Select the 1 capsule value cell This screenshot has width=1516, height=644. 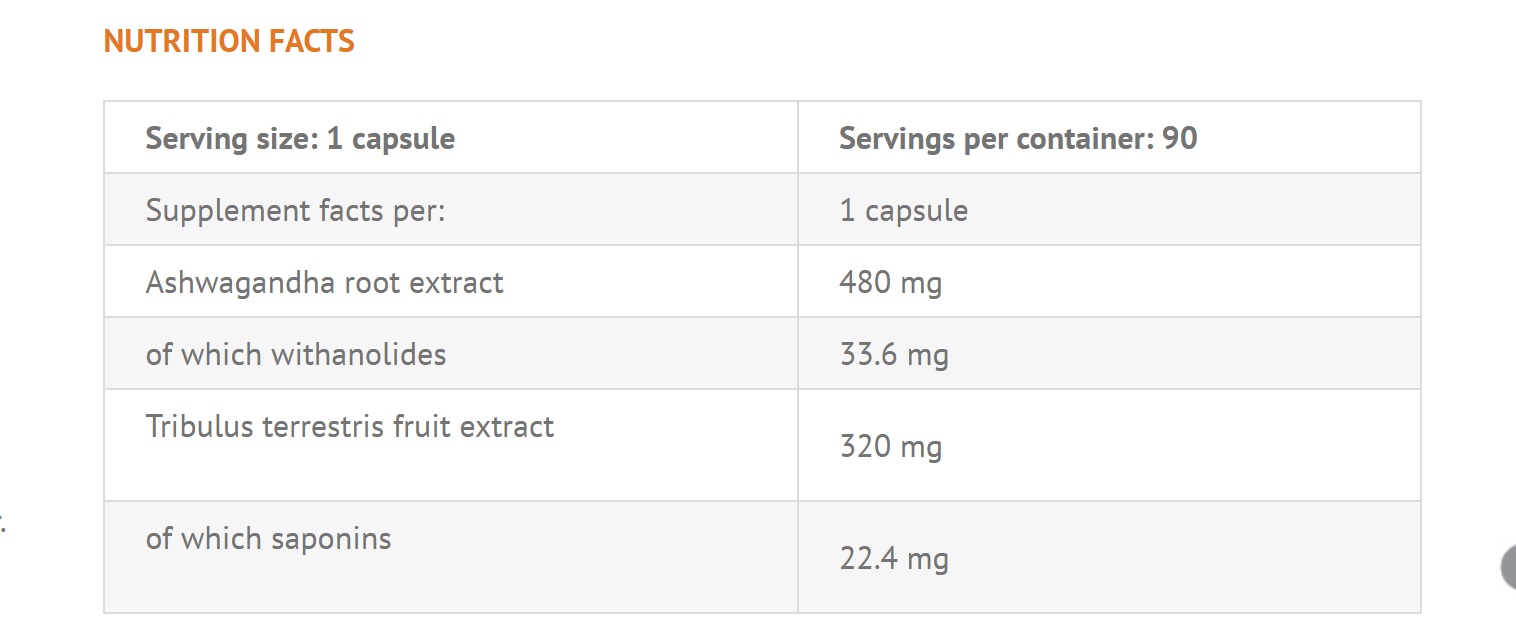[x=903, y=210]
